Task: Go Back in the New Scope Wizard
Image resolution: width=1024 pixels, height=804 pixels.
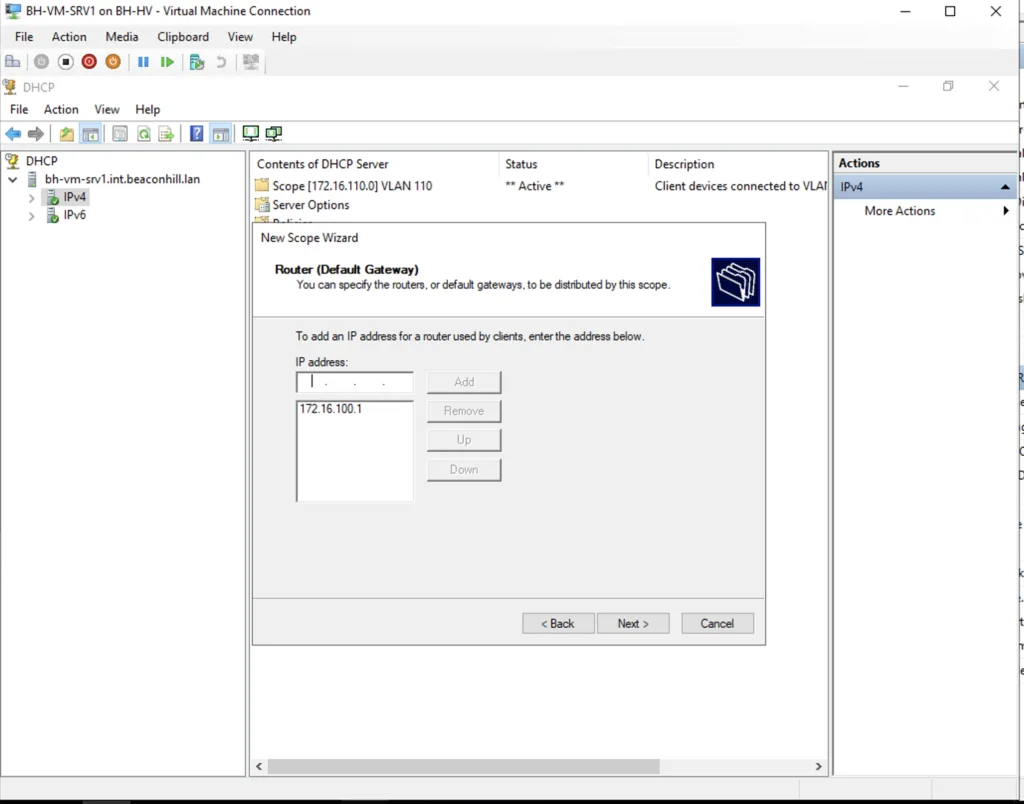Action: tap(558, 623)
